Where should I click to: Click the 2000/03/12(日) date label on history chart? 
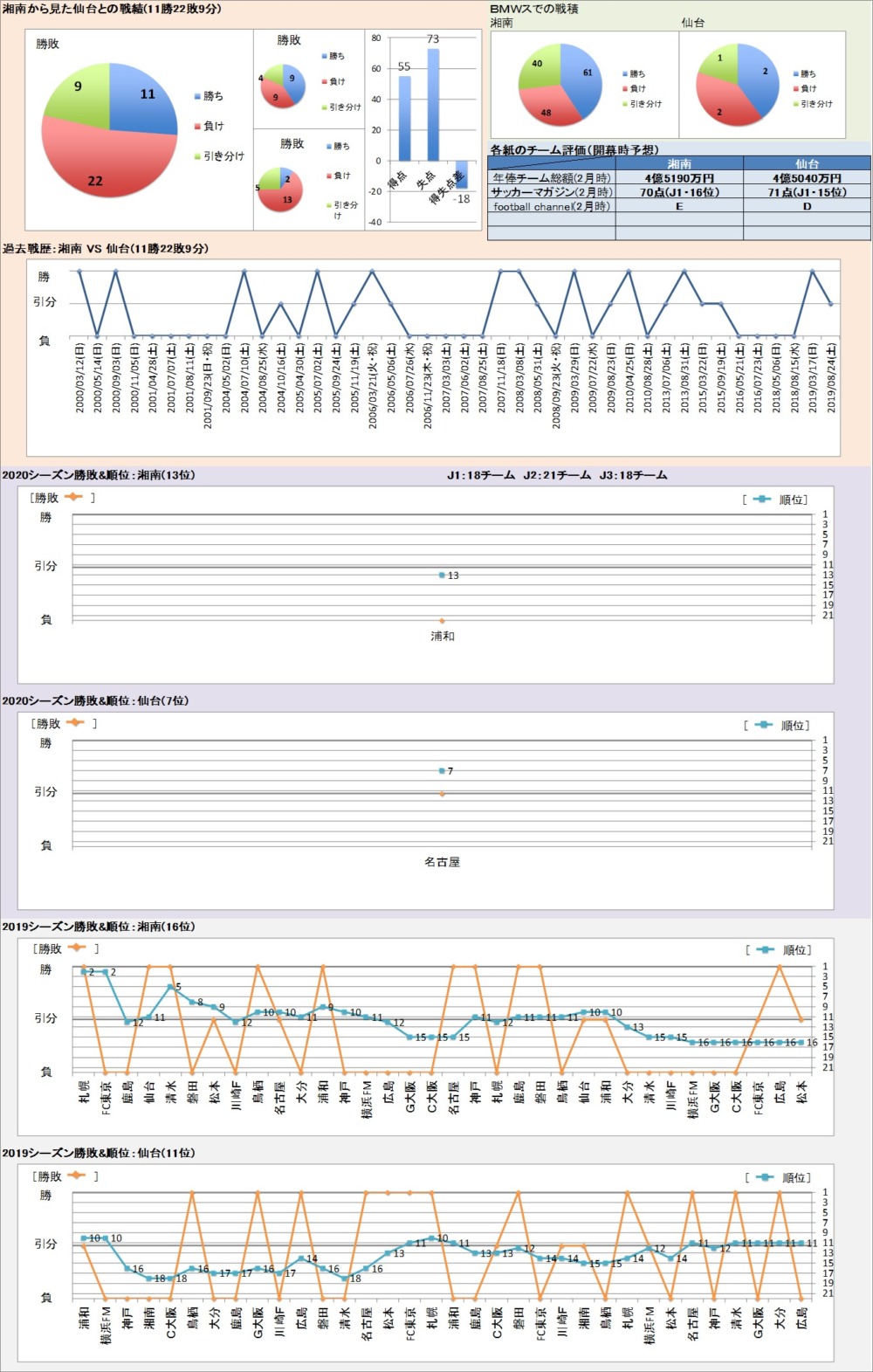click(x=79, y=377)
